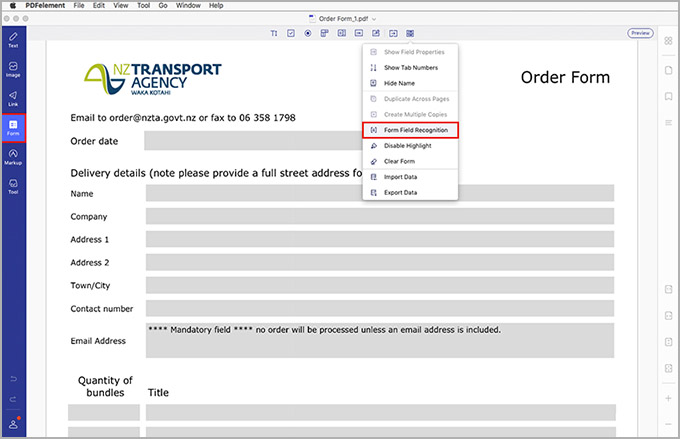Open the View menu in menu bar

coord(121,6)
